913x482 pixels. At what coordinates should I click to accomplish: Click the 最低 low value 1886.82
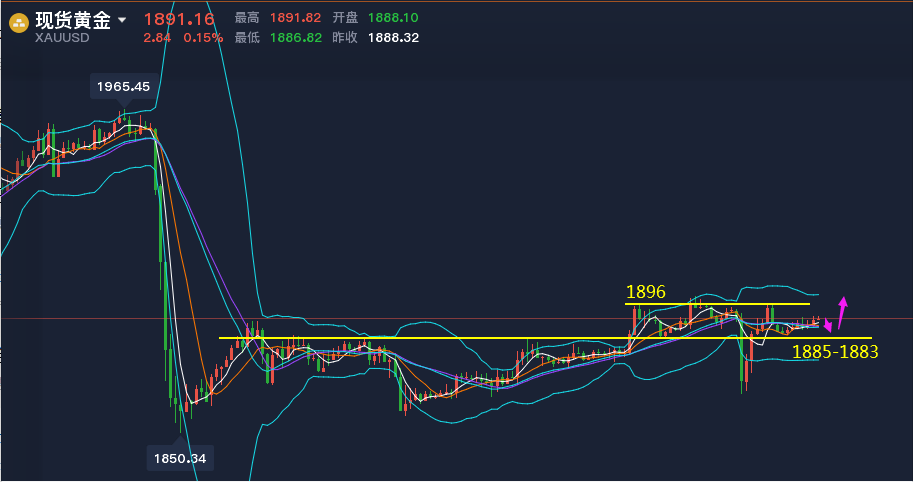(x=296, y=38)
